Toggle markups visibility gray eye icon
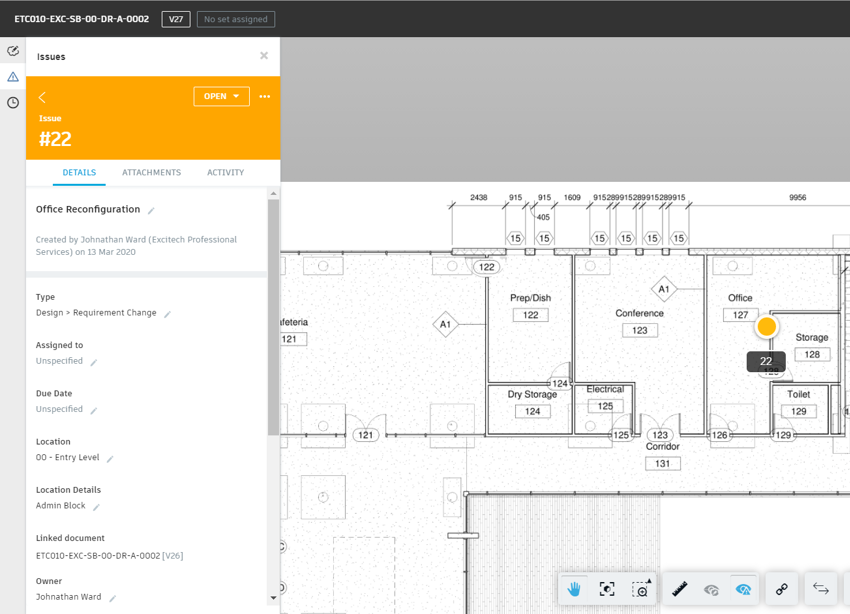The height and width of the screenshot is (614, 850). coord(711,589)
